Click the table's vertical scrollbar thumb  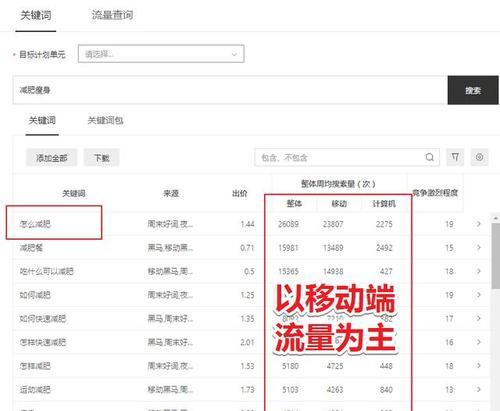(x=496, y=255)
